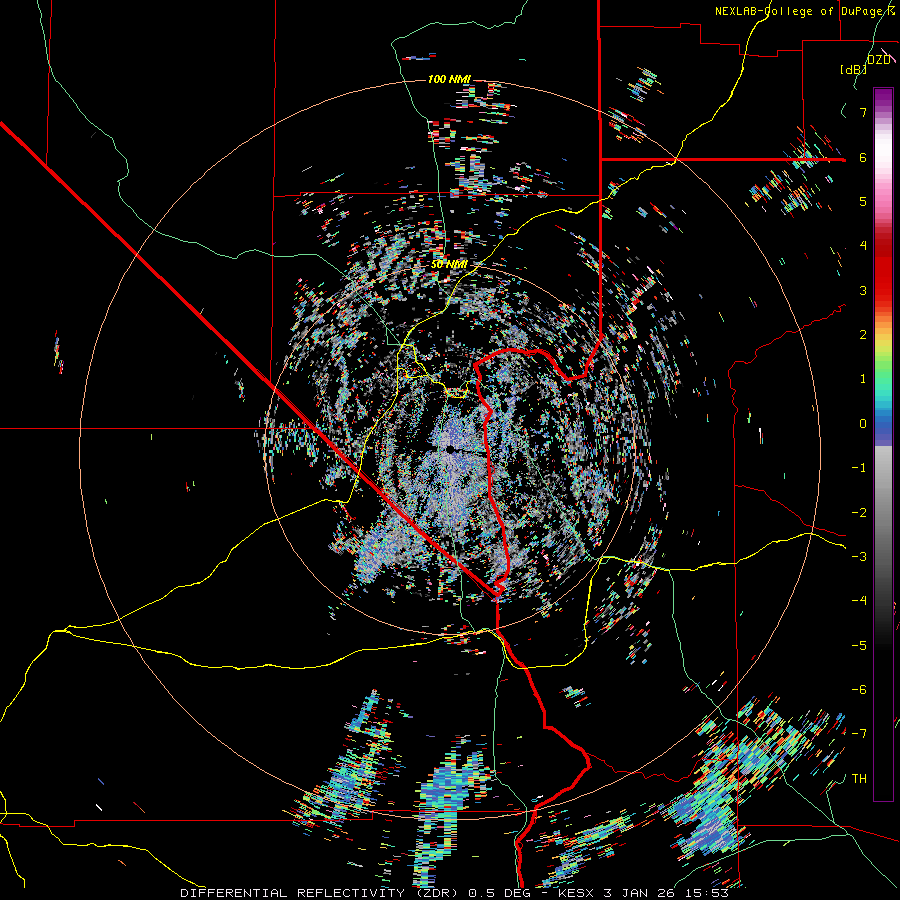Click the blue segment of the color bar
Viewport: 900px width, 900px height.
coord(883,424)
